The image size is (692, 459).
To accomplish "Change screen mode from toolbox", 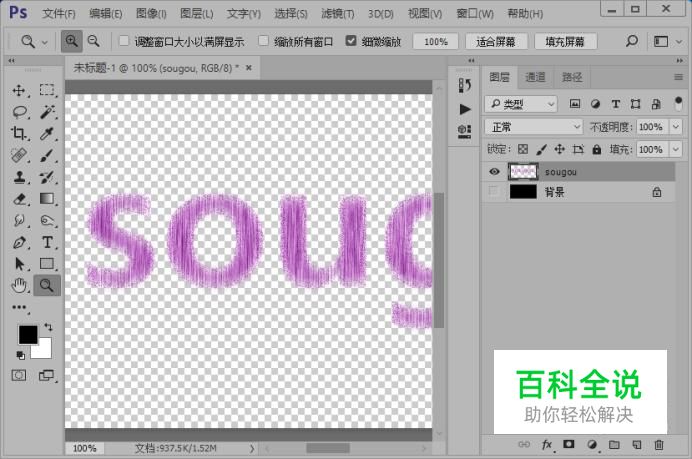I will 46,376.
